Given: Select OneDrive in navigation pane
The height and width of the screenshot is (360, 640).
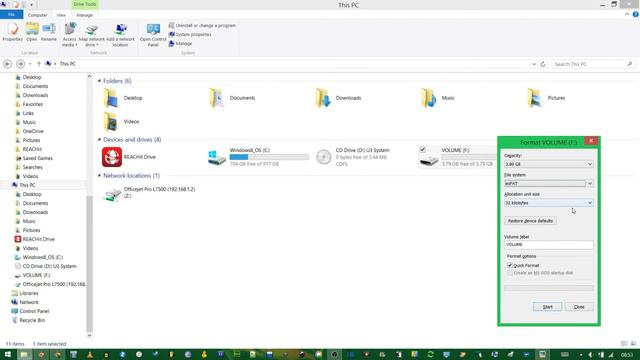Looking at the screenshot, I should click(x=33, y=131).
